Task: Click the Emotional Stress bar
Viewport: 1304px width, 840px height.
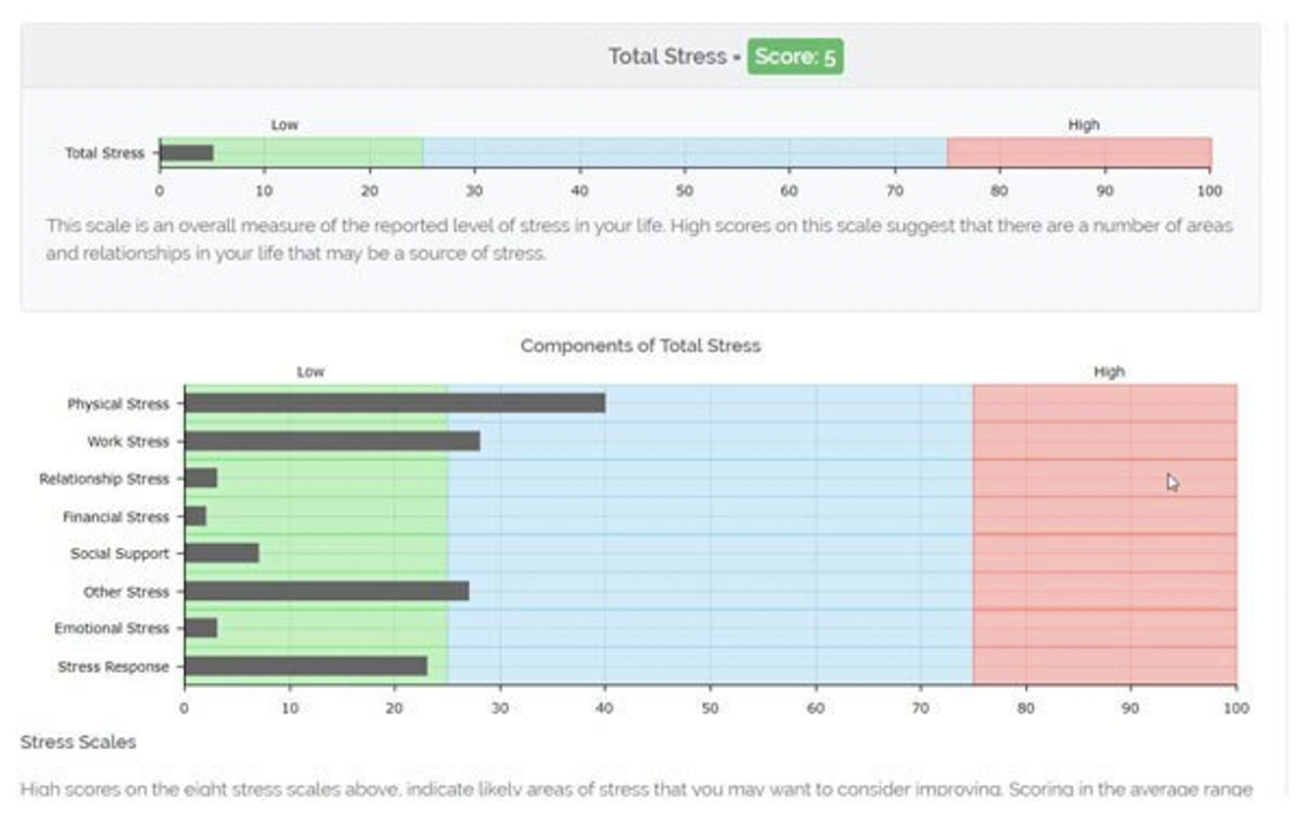Action: tap(200, 629)
